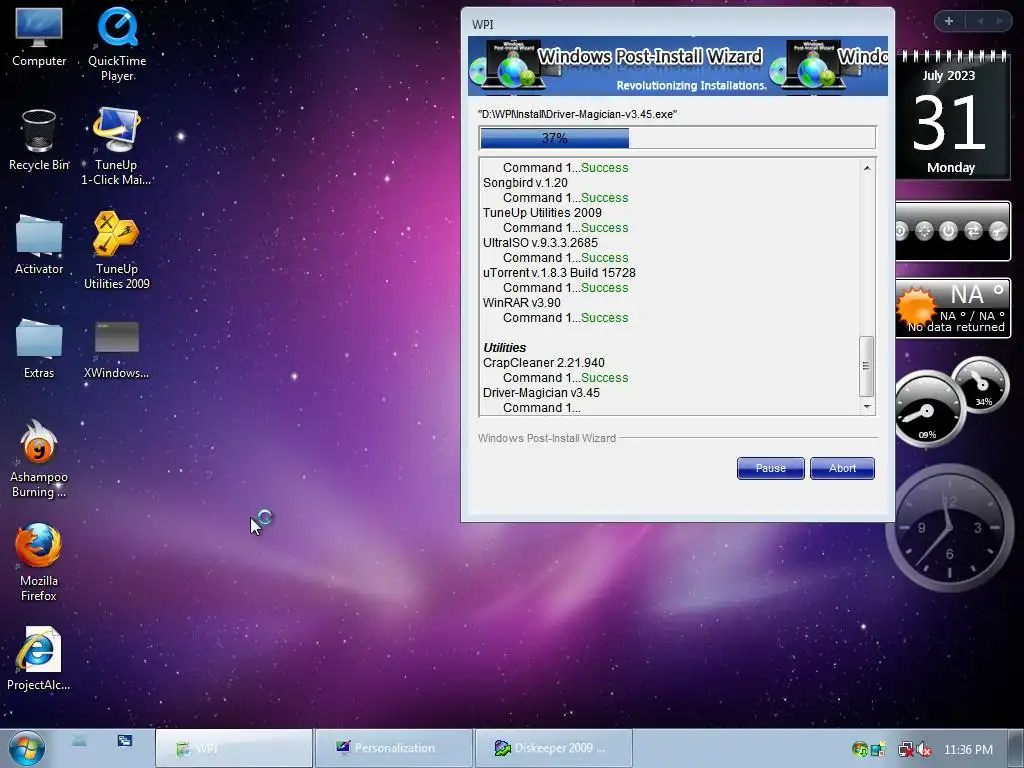Click the Utilities section heading in log
Viewport: 1024px width, 768px height.
point(504,348)
